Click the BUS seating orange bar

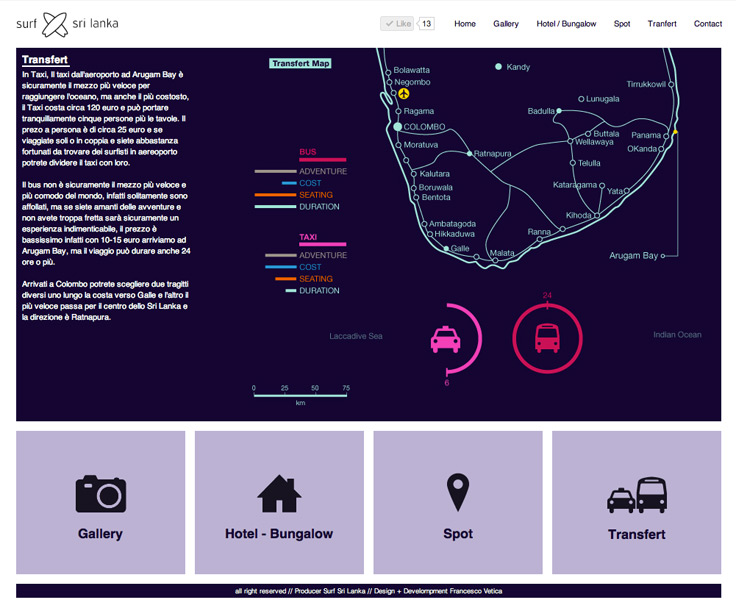pyautogui.click(x=276, y=195)
